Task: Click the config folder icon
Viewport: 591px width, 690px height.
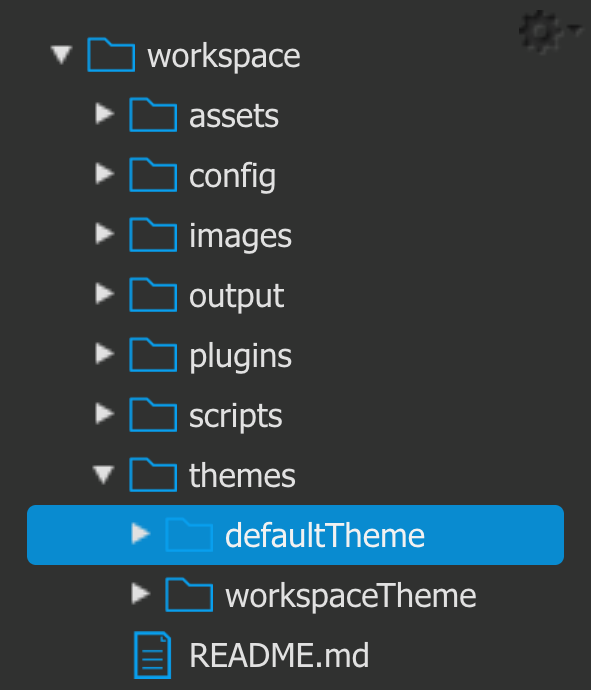Action: [153, 175]
